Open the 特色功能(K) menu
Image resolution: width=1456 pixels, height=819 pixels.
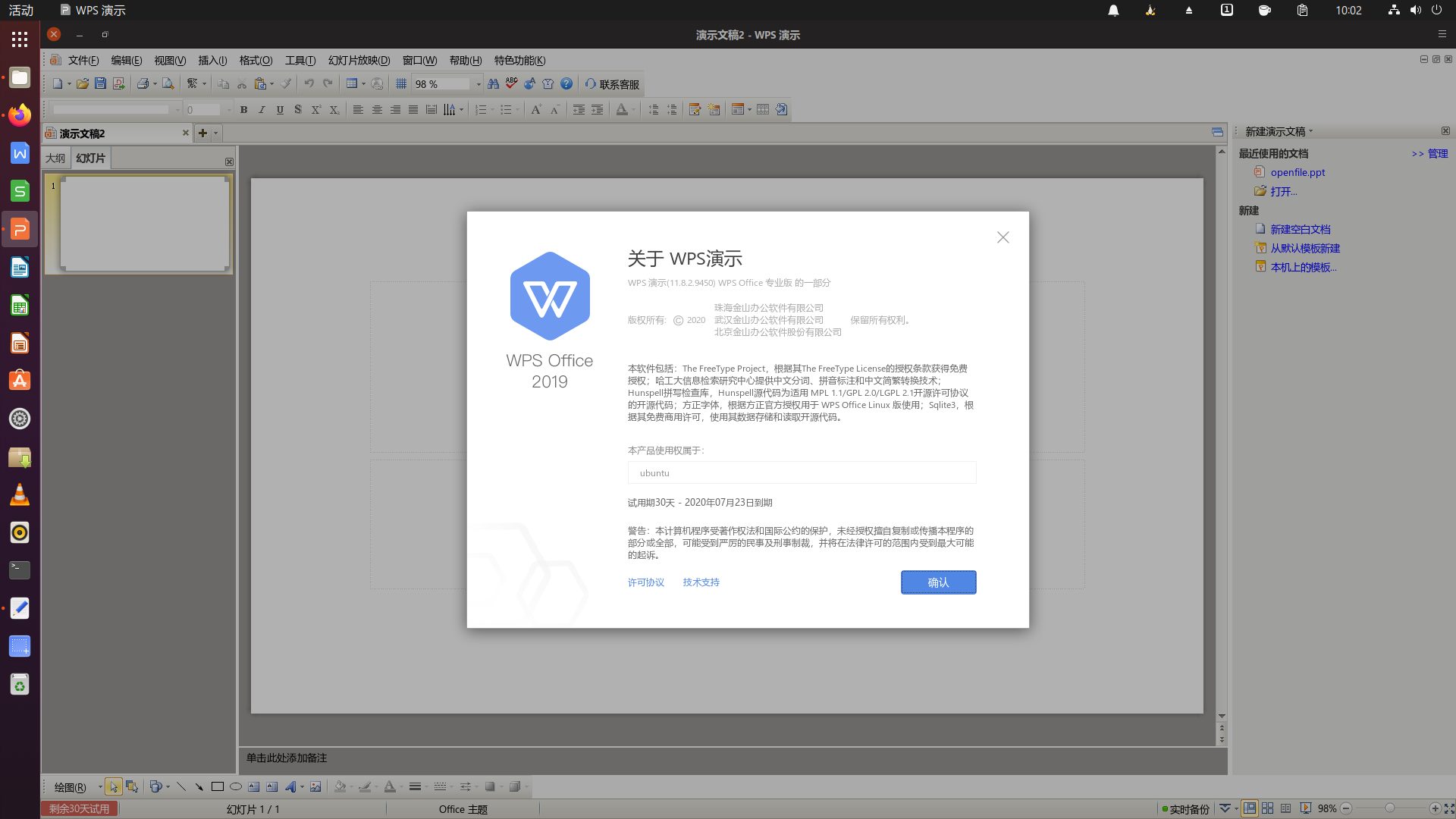pyautogui.click(x=519, y=61)
